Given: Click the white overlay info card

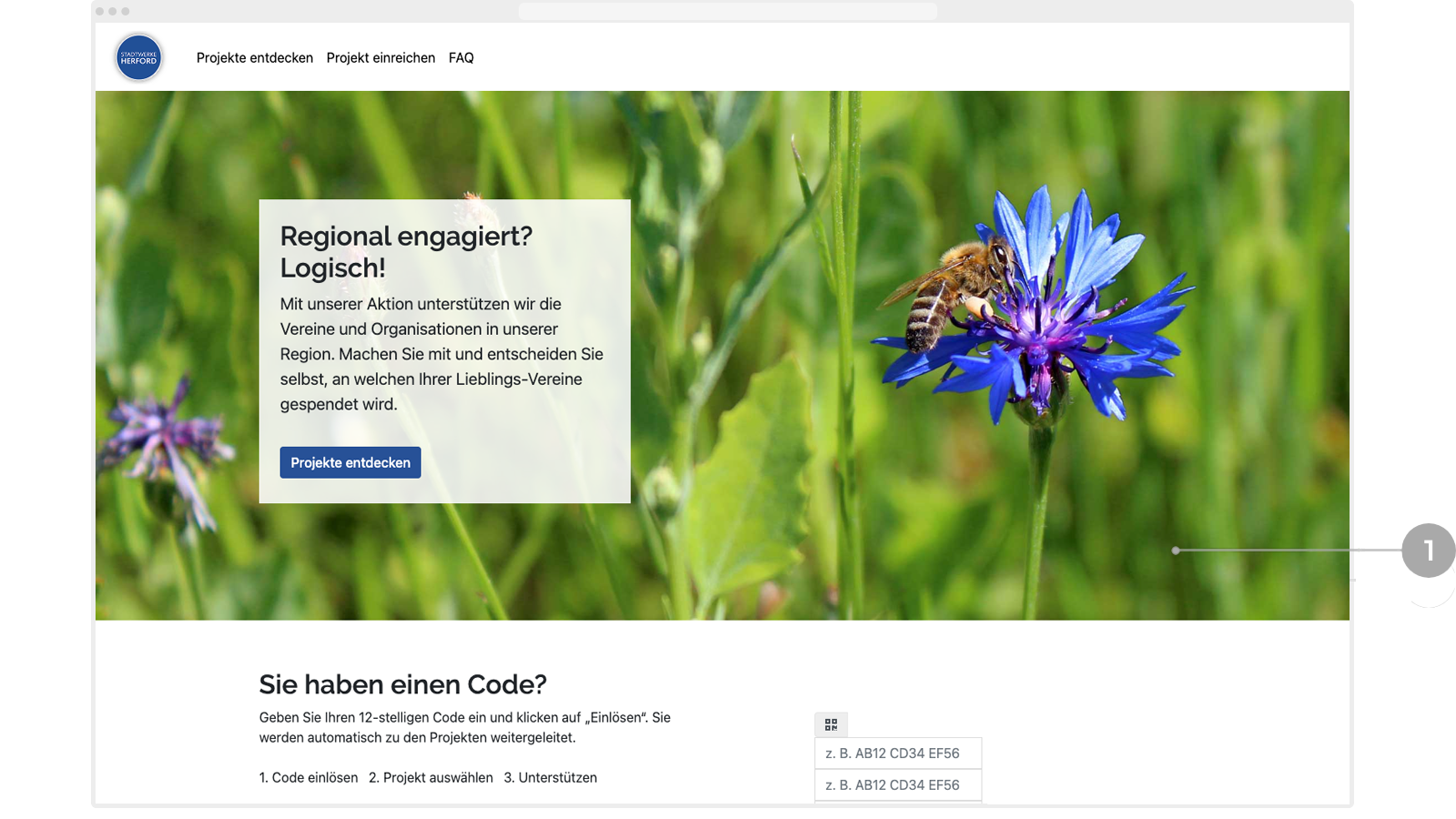Looking at the screenshot, I should (445, 351).
